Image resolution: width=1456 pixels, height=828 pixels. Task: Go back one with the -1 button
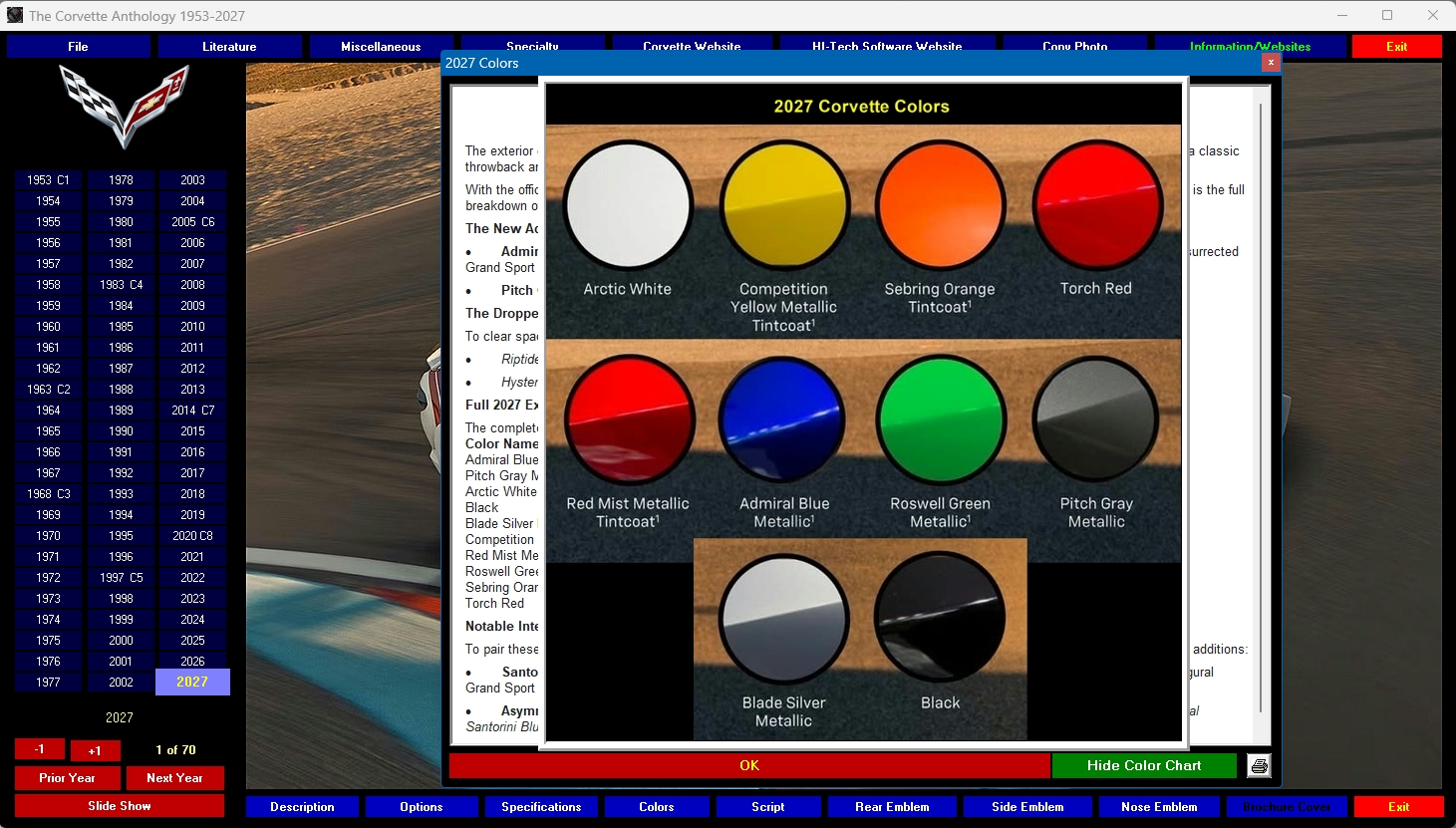point(40,749)
